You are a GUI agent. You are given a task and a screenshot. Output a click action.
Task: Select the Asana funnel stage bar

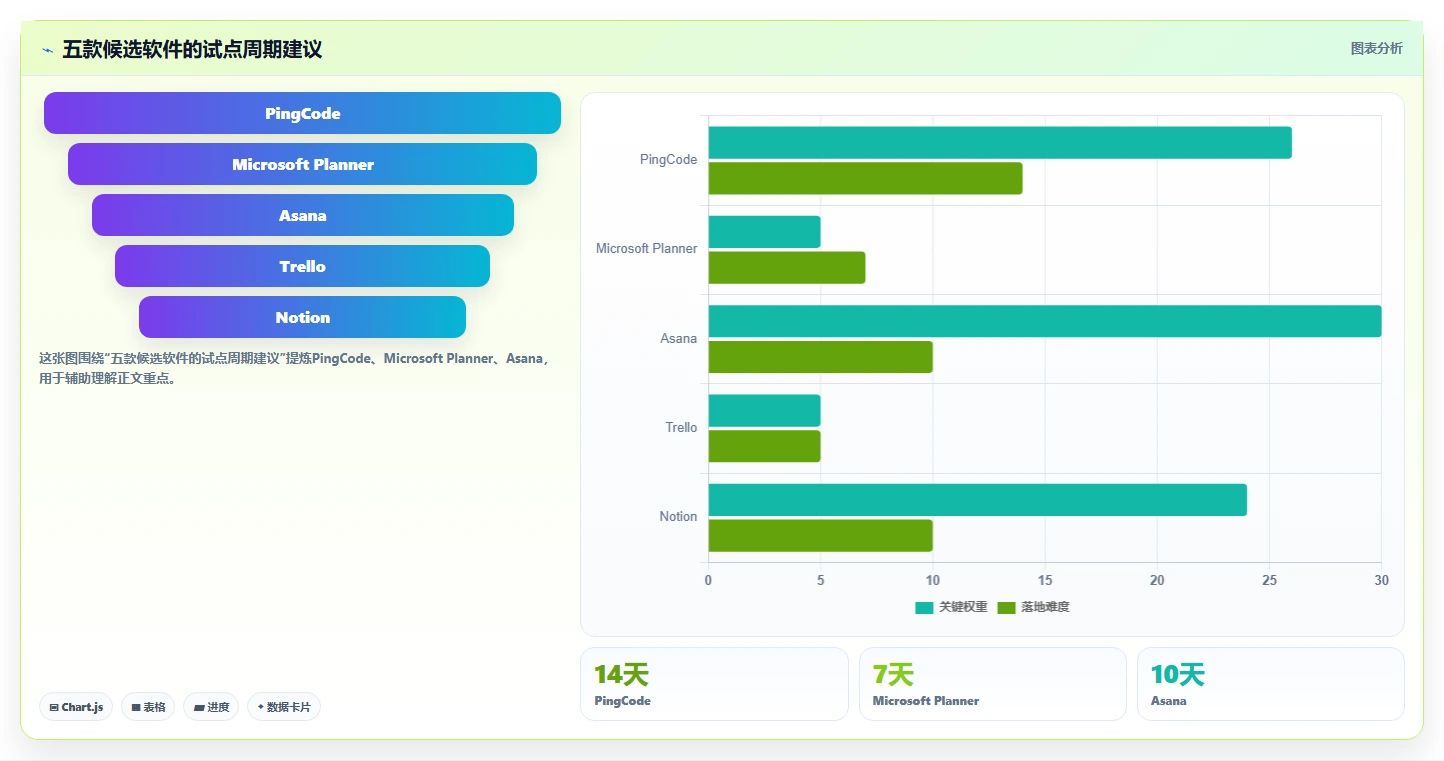click(x=302, y=215)
